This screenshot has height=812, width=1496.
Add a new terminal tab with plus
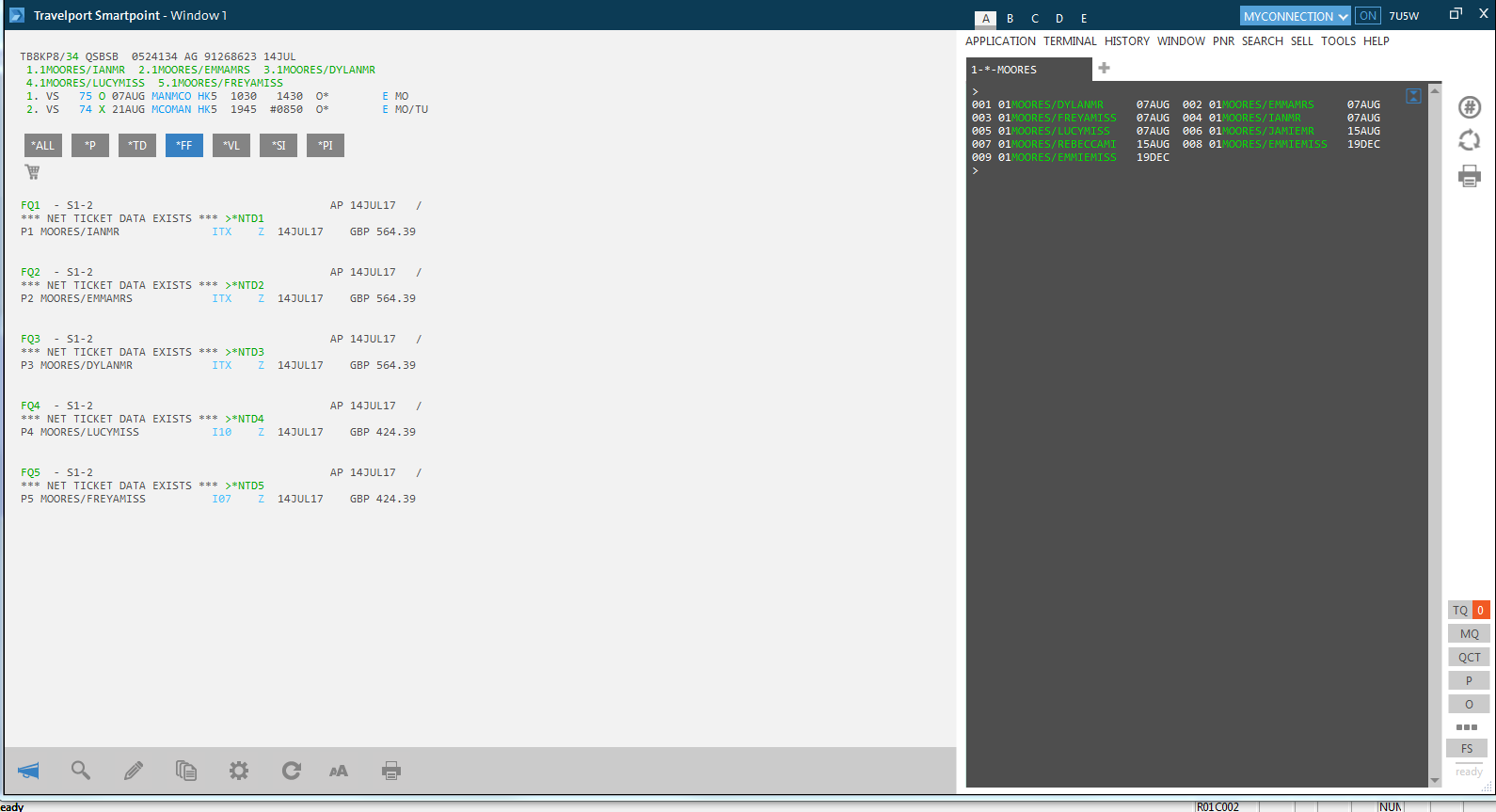(1105, 68)
